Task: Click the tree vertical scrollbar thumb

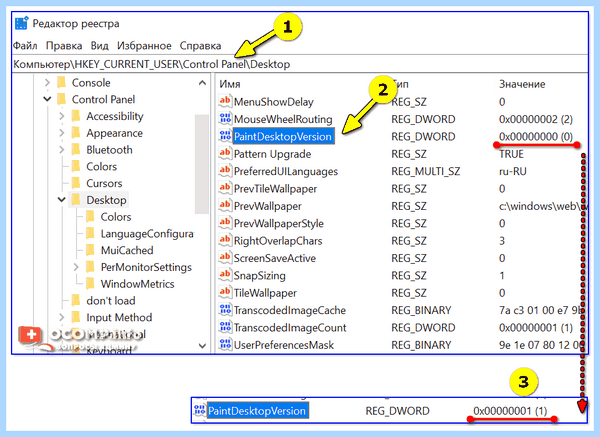Action: [x=202, y=164]
